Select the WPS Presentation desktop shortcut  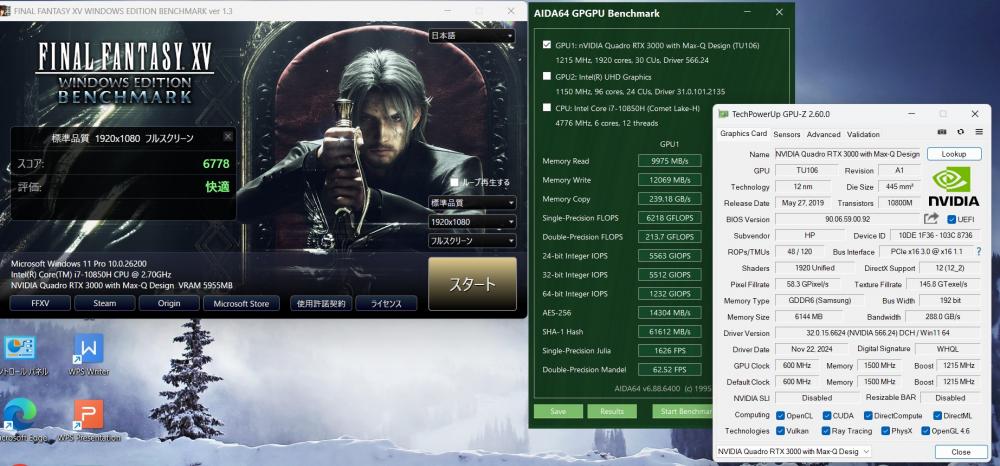[x=88, y=421]
